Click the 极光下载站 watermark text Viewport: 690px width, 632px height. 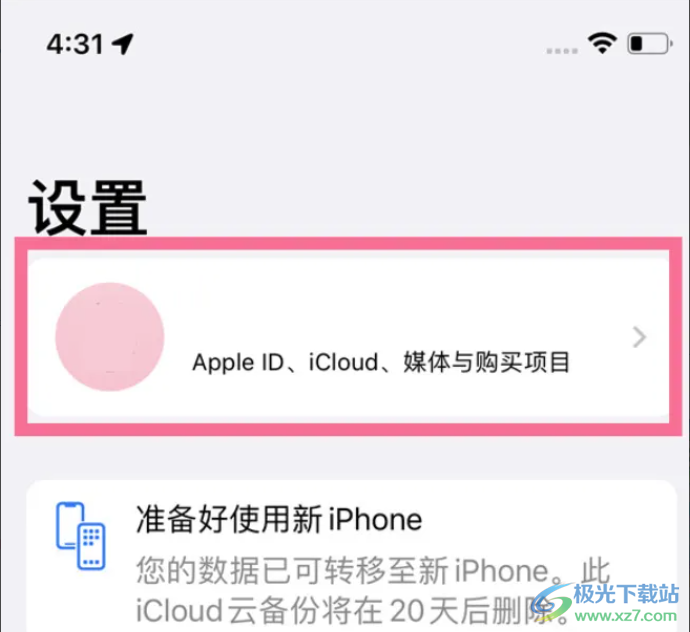(626, 595)
